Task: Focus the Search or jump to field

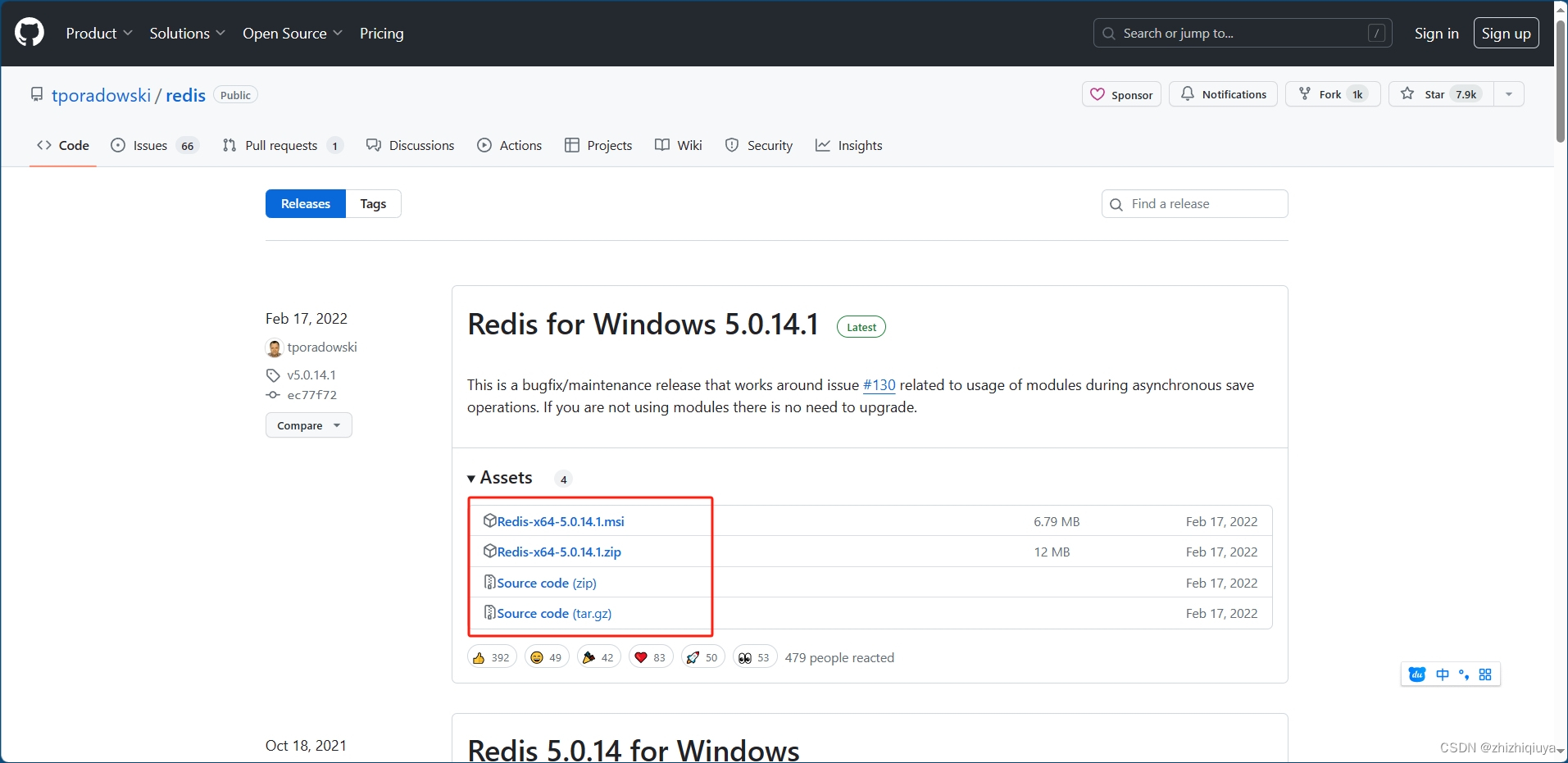Action: click(x=1243, y=33)
